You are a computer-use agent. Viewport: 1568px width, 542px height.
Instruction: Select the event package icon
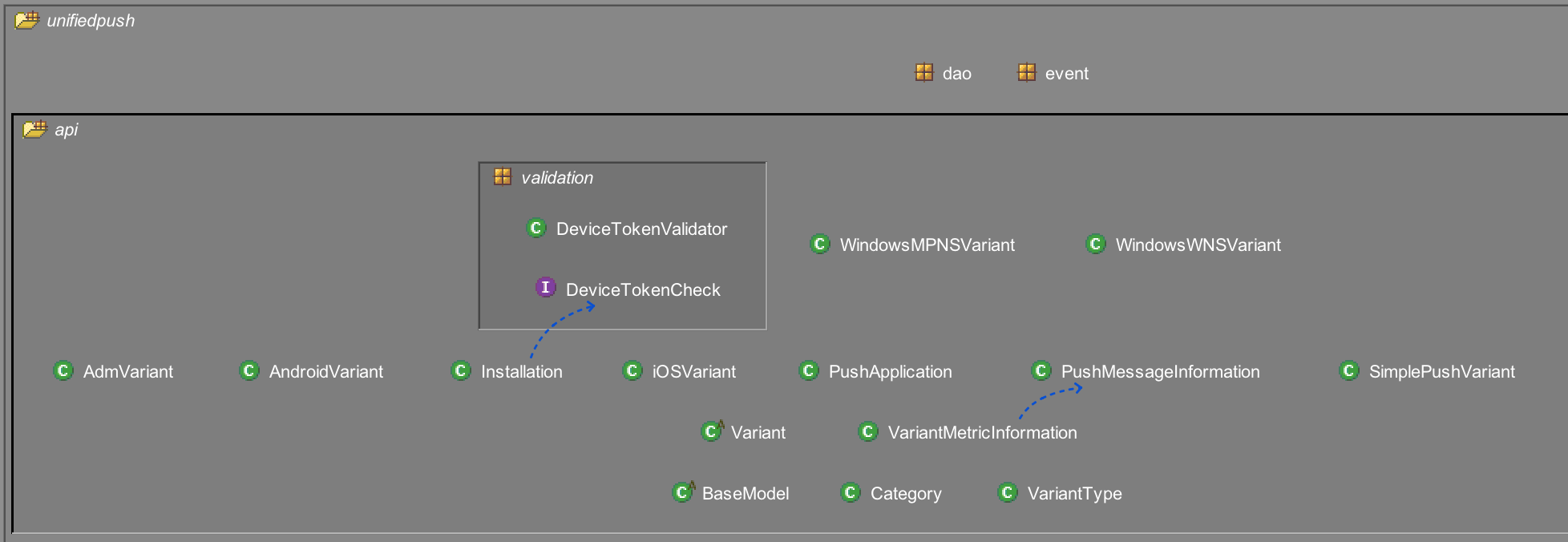click(x=1027, y=73)
